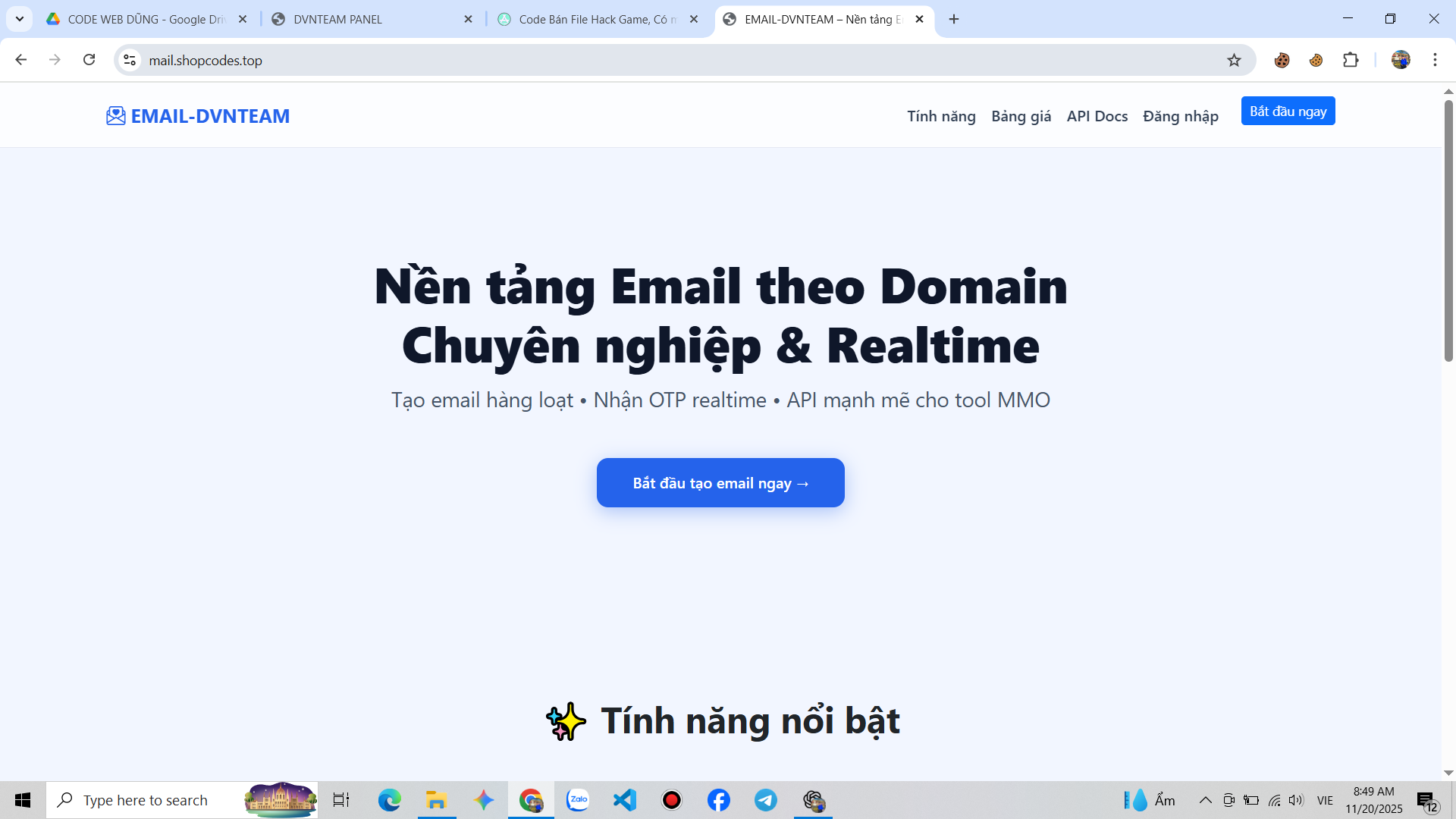This screenshot has height=819, width=1456.
Task: Open Facebook from the taskbar
Action: [719, 800]
